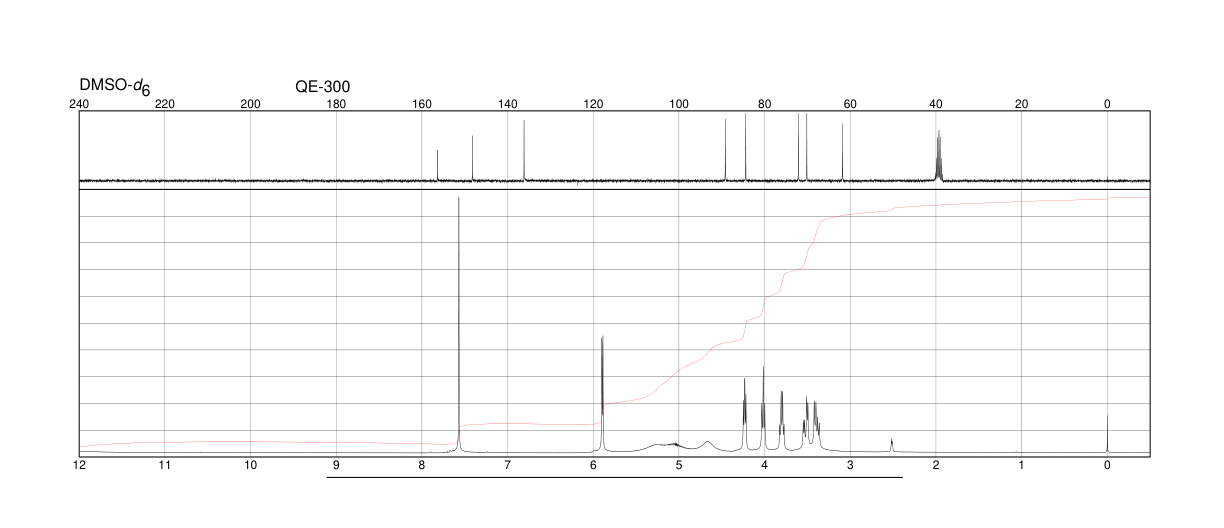Click the proton multiplet near 4.2 ppm
The height and width of the screenshot is (528, 1224).
[744, 414]
